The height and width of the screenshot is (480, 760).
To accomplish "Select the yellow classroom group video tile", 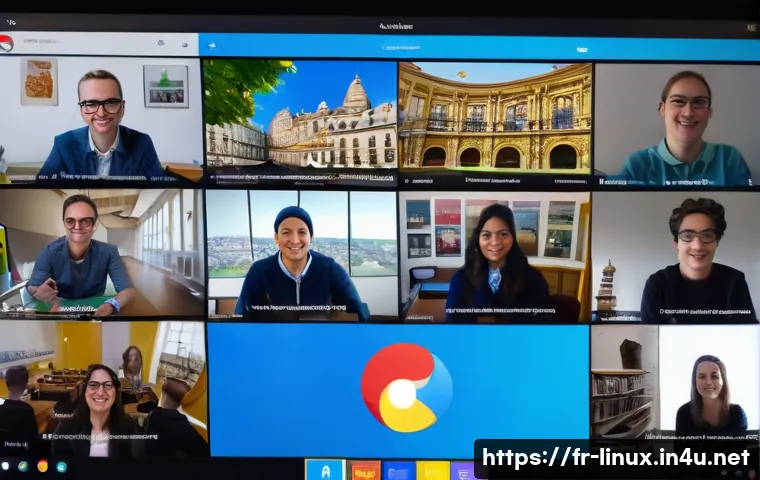I will pos(103,388).
